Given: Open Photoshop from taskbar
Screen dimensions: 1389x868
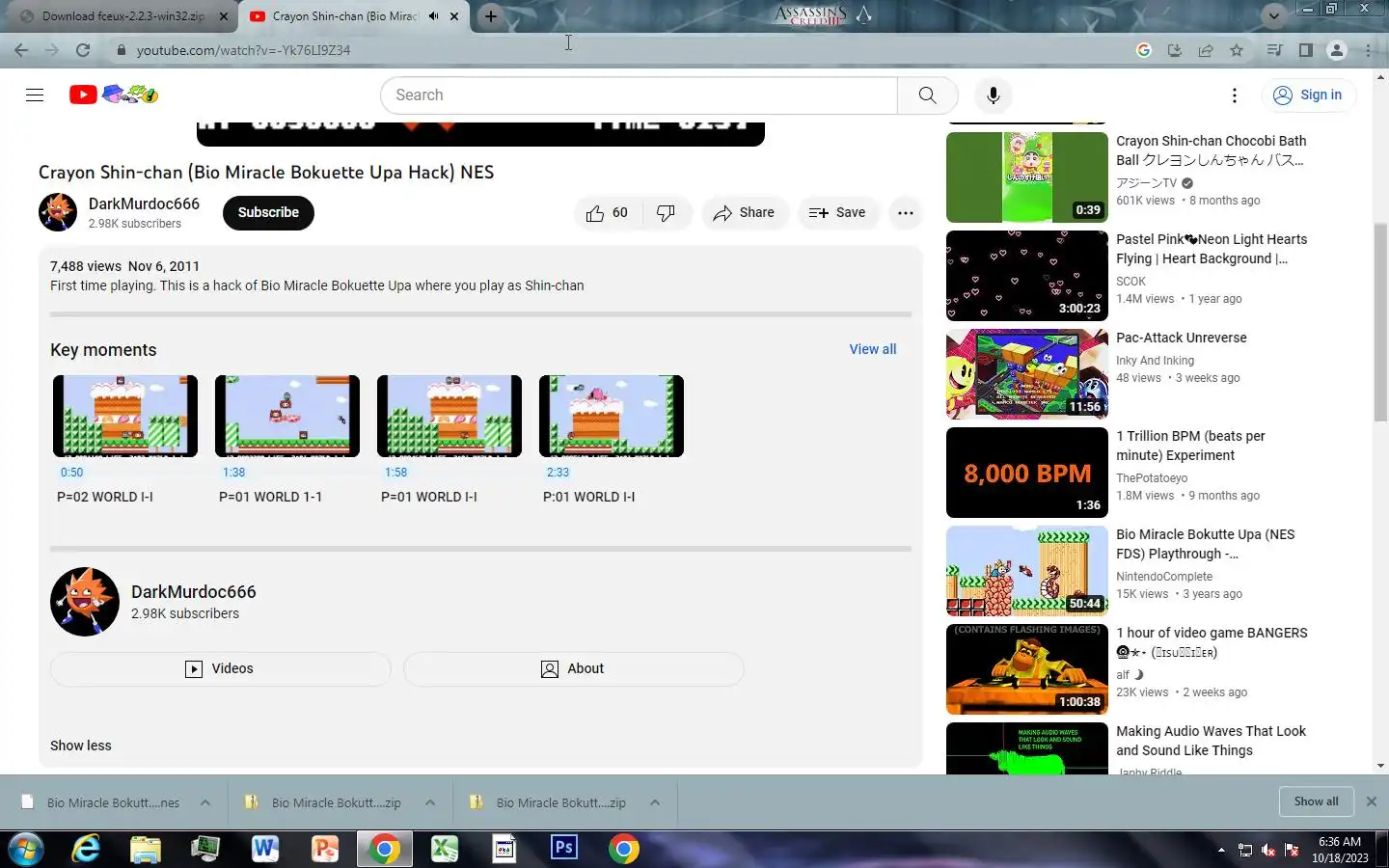Looking at the screenshot, I should 564,848.
